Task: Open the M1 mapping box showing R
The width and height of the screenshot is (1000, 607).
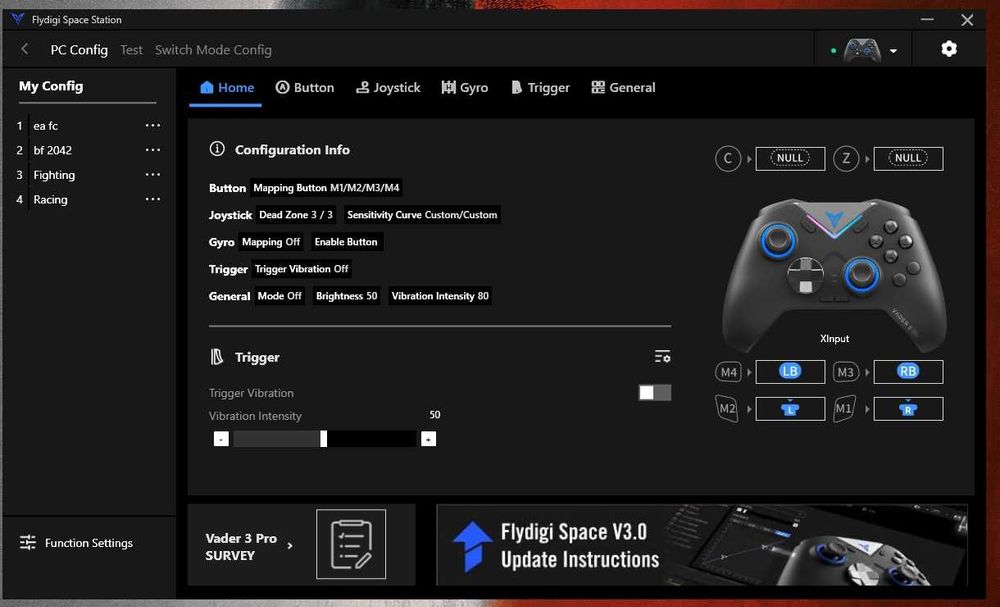Action: [908, 409]
